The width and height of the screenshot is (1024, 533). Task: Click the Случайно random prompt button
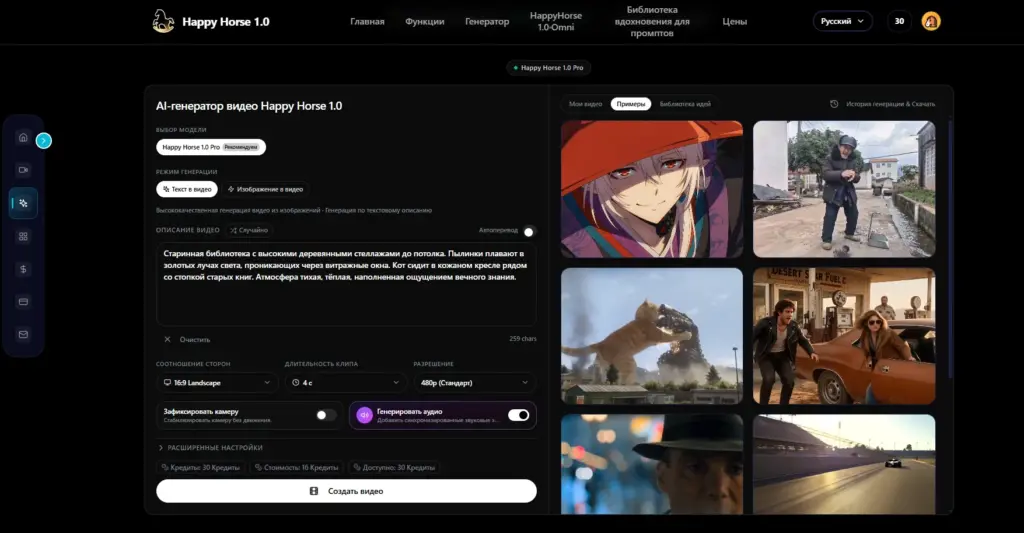(x=248, y=230)
